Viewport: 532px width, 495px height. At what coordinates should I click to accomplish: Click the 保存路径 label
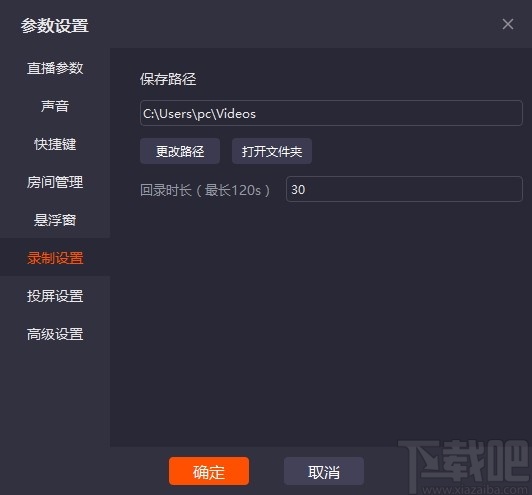(x=168, y=79)
